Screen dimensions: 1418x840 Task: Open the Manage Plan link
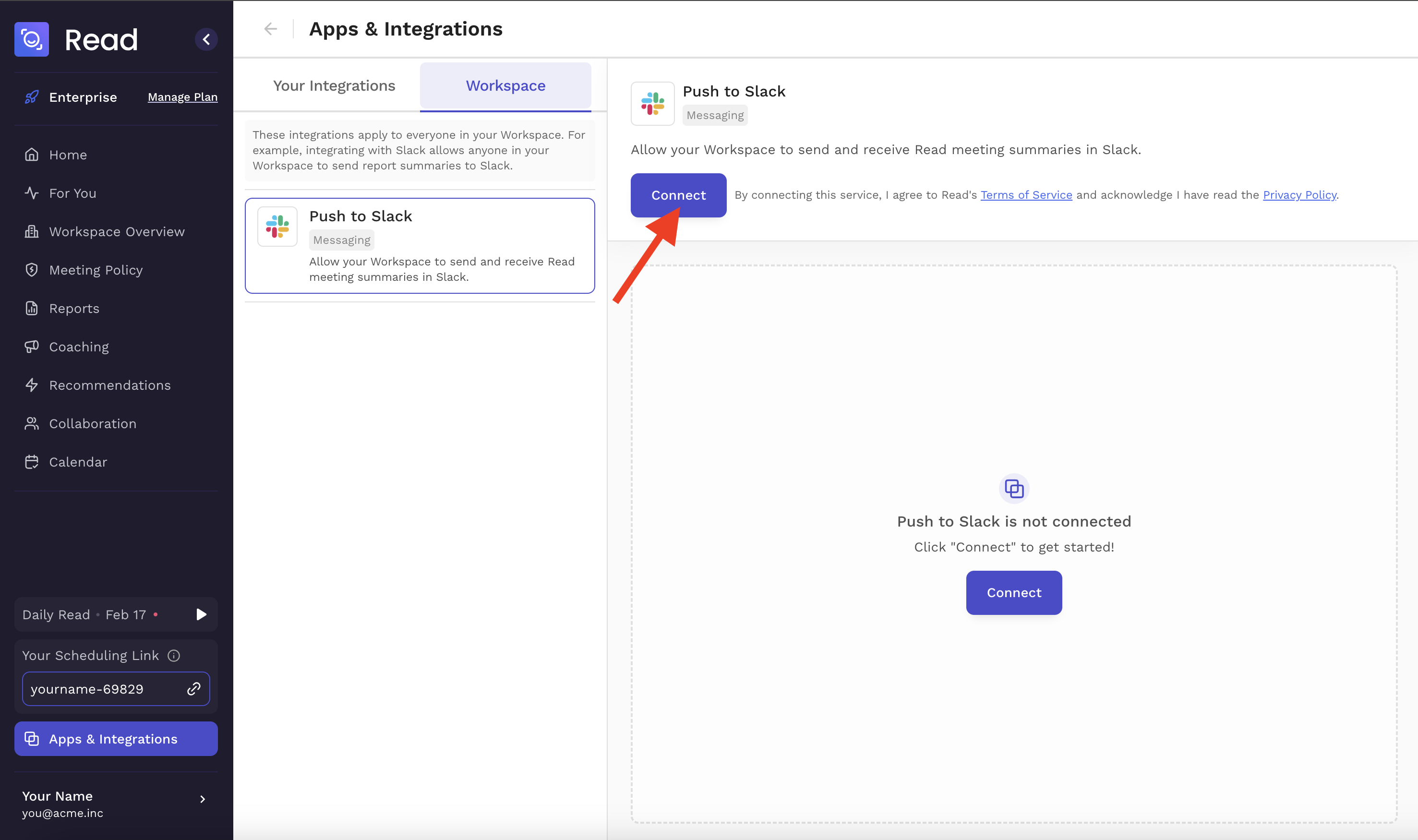pyautogui.click(x=182, y=97)
